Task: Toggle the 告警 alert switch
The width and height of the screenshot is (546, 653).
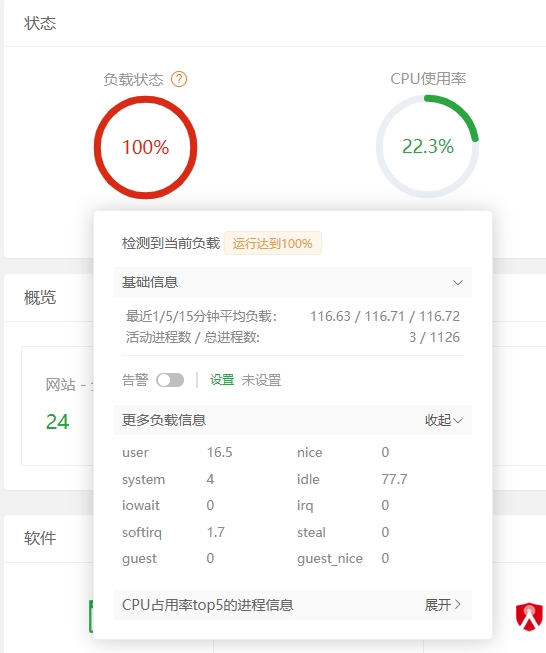Action: [x=170, y=380]
